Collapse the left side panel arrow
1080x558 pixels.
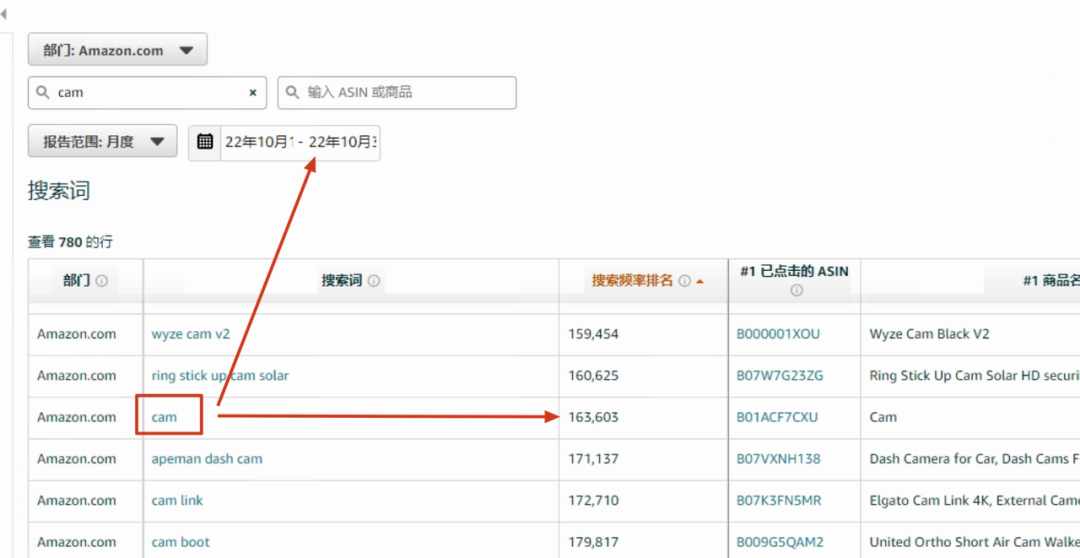tap(3, 14)
